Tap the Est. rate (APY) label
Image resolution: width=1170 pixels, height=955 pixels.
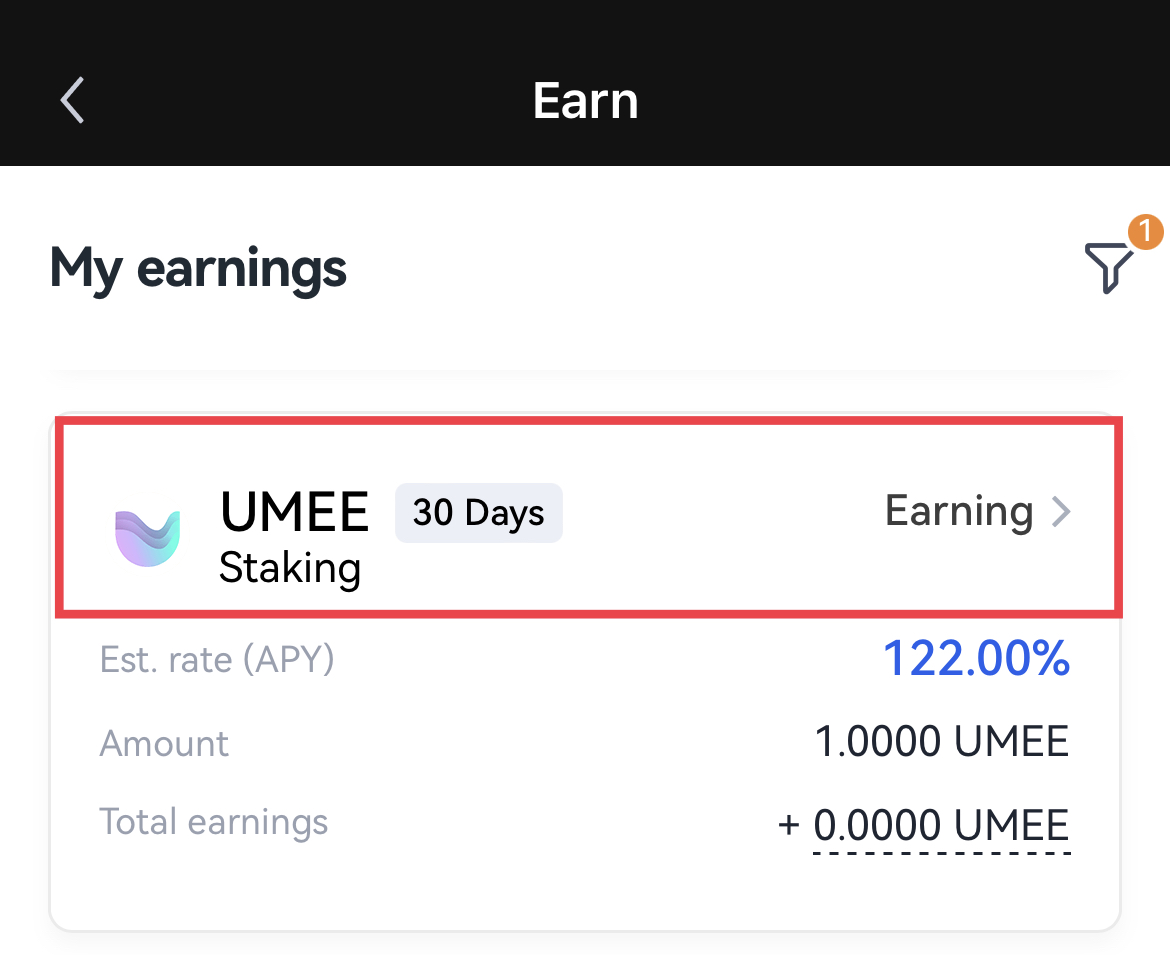[x=217, y=660]
